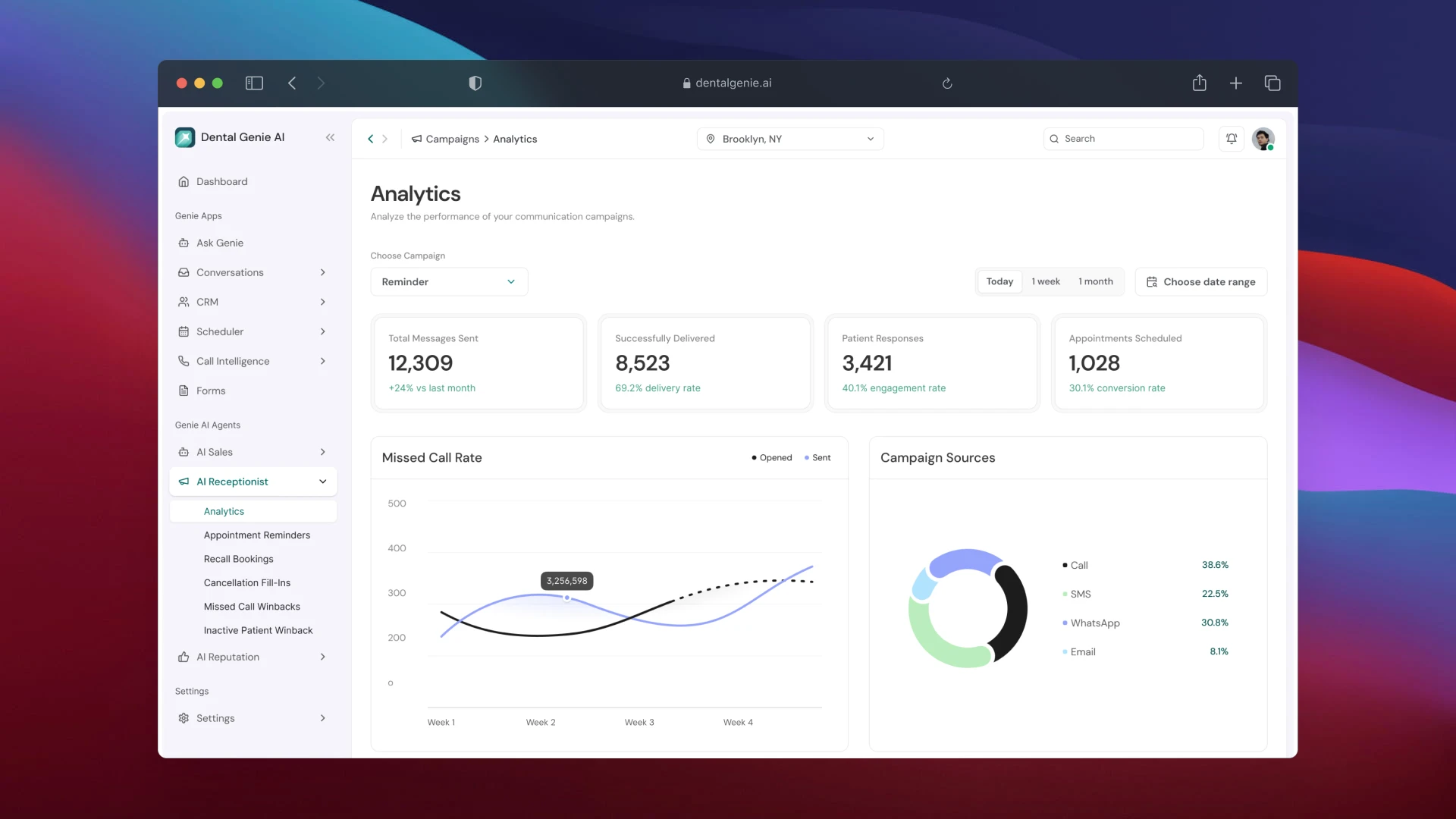The image size is (1456, 819).
Task: Switch time range to 1 month
Action: coord(1096,281)
